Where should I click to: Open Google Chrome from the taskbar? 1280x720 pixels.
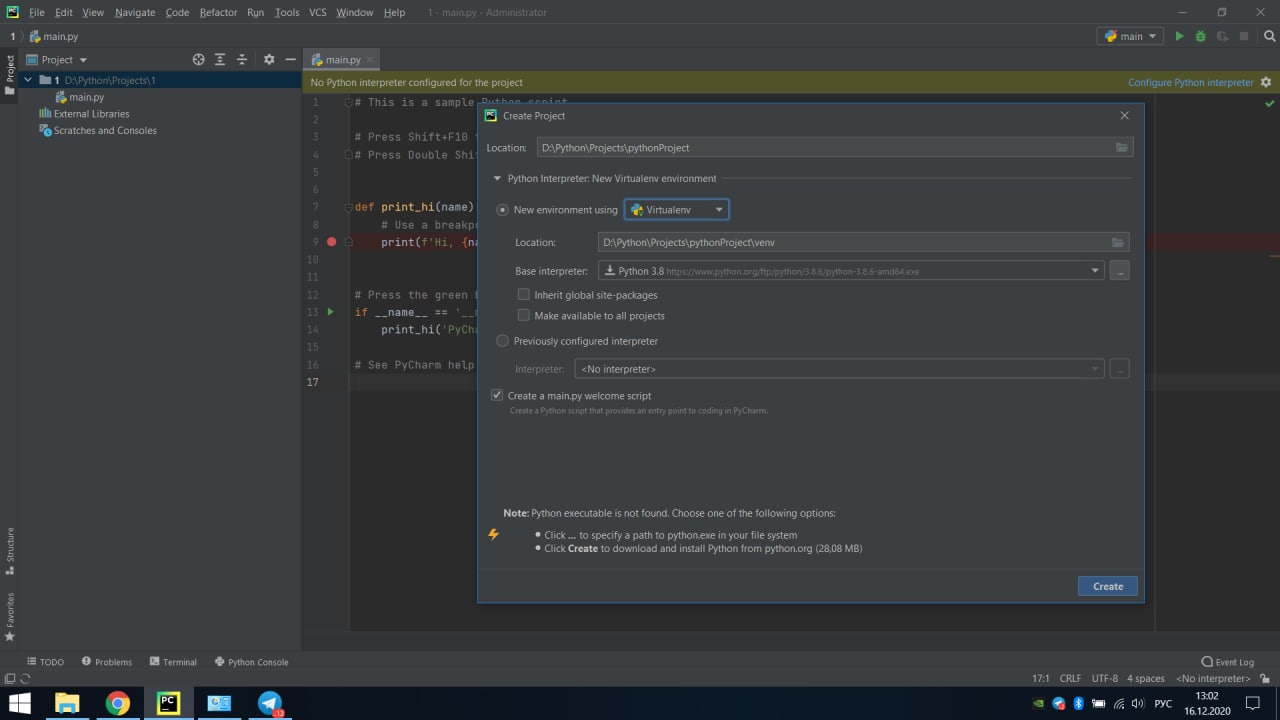point(118,703)
